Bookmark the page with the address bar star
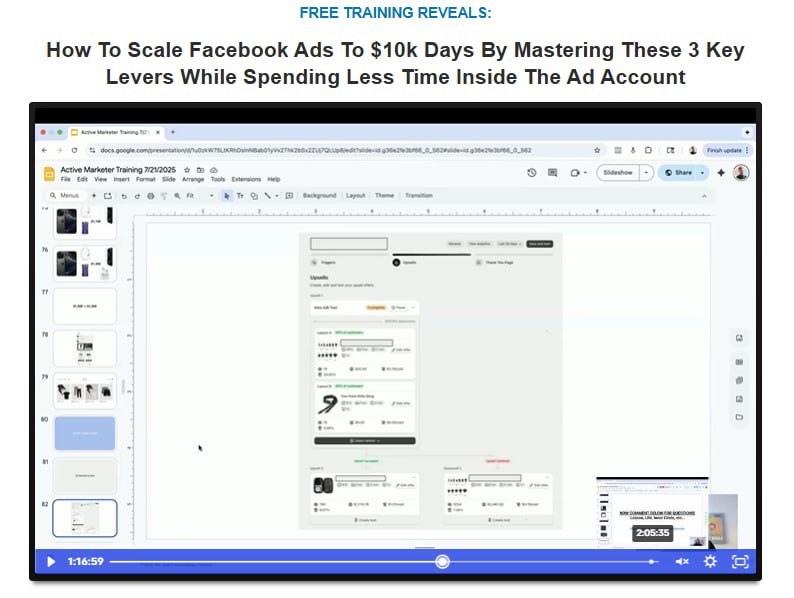Image resolution: width=794 pixels, height=598 pixels. coord(597,150)
